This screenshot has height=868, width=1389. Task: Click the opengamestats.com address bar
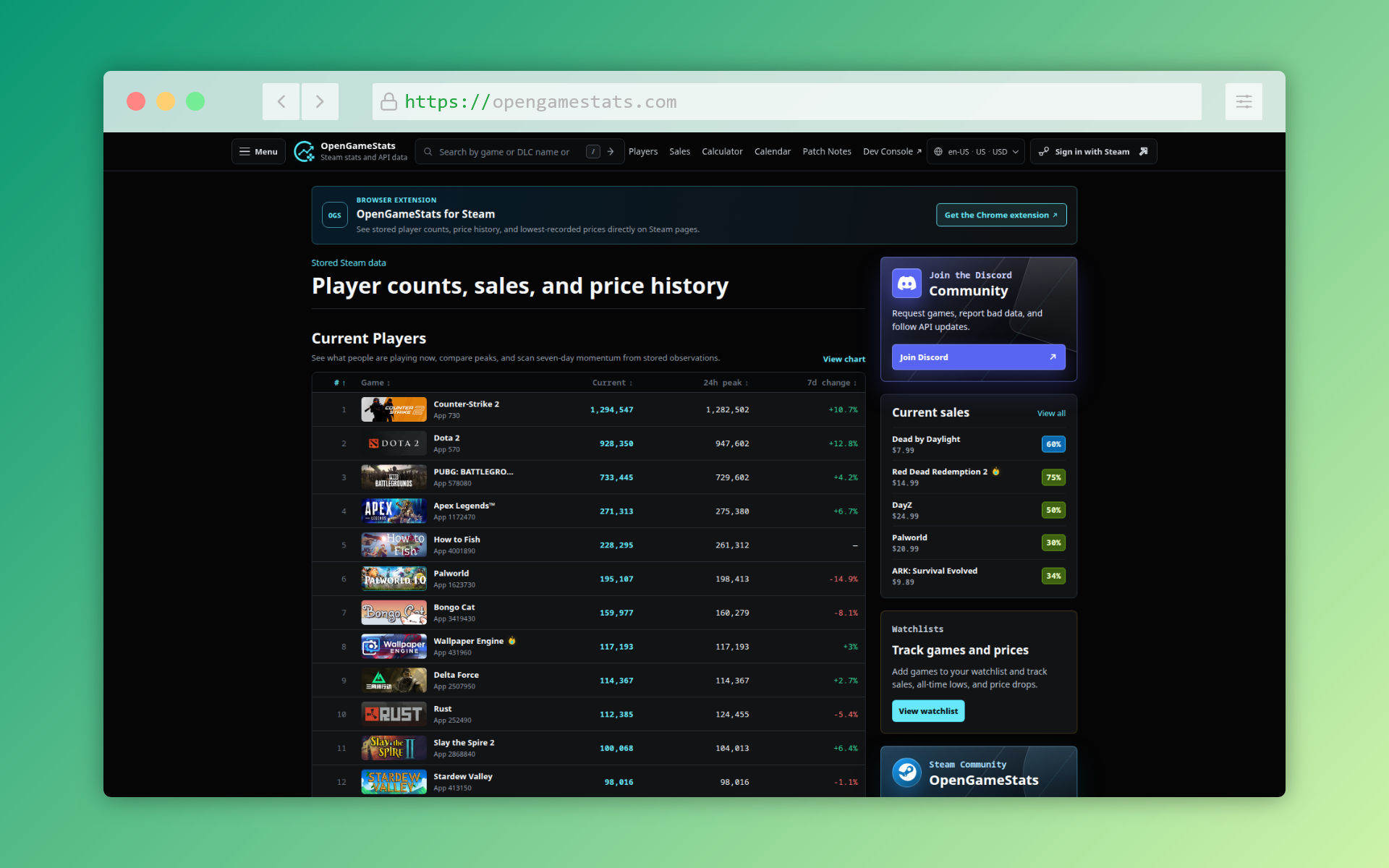point(786,102)
